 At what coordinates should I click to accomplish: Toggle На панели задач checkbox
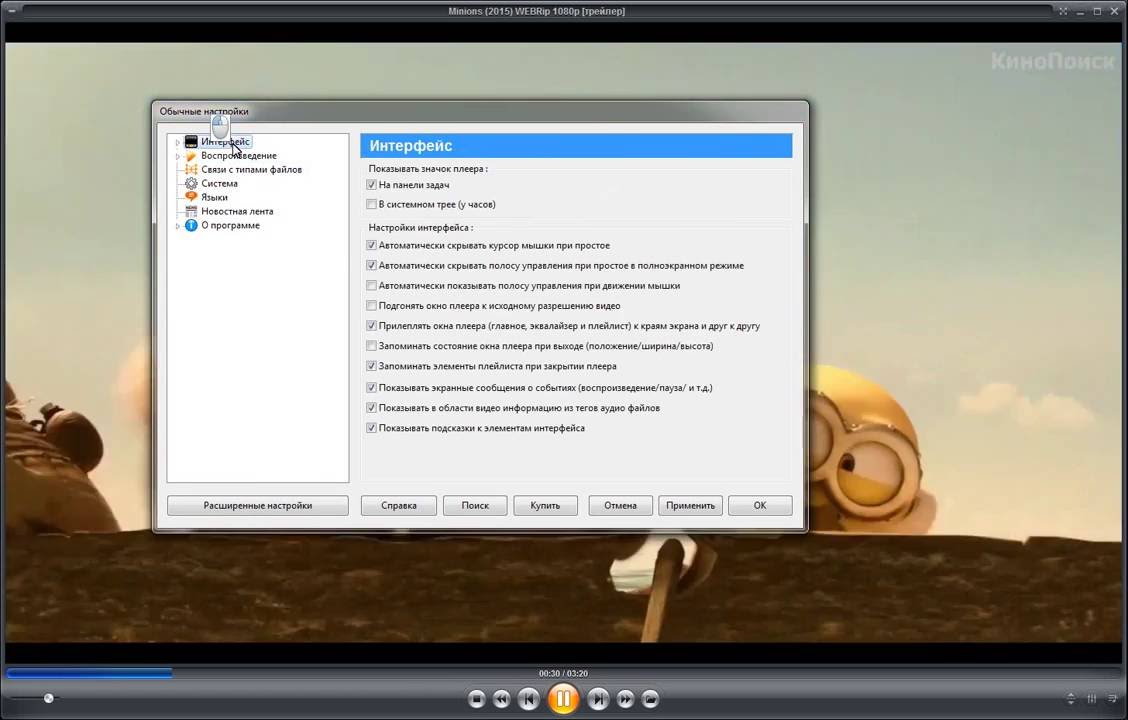371,185
